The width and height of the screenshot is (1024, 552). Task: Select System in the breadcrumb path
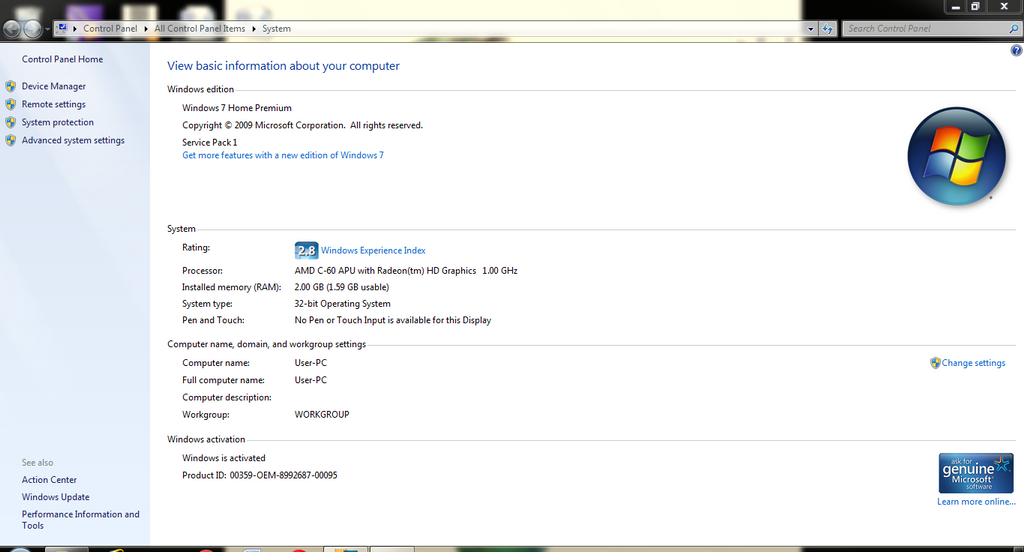[276, 29]
